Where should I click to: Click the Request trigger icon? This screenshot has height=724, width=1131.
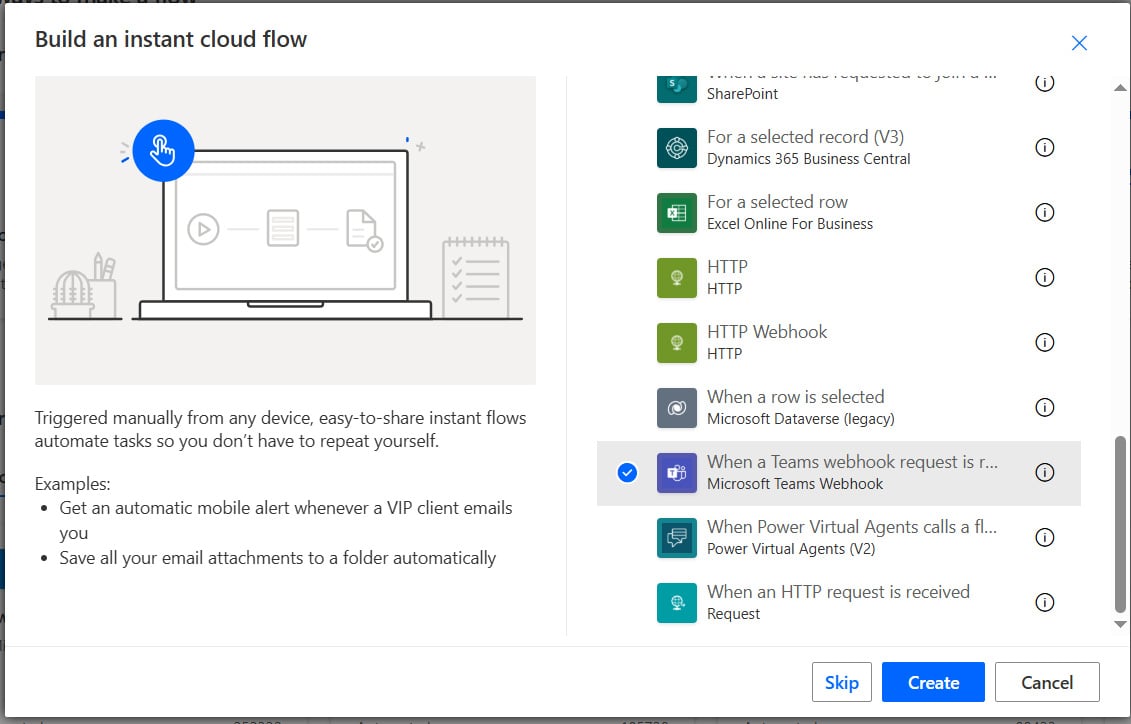(x=677, y=602)
